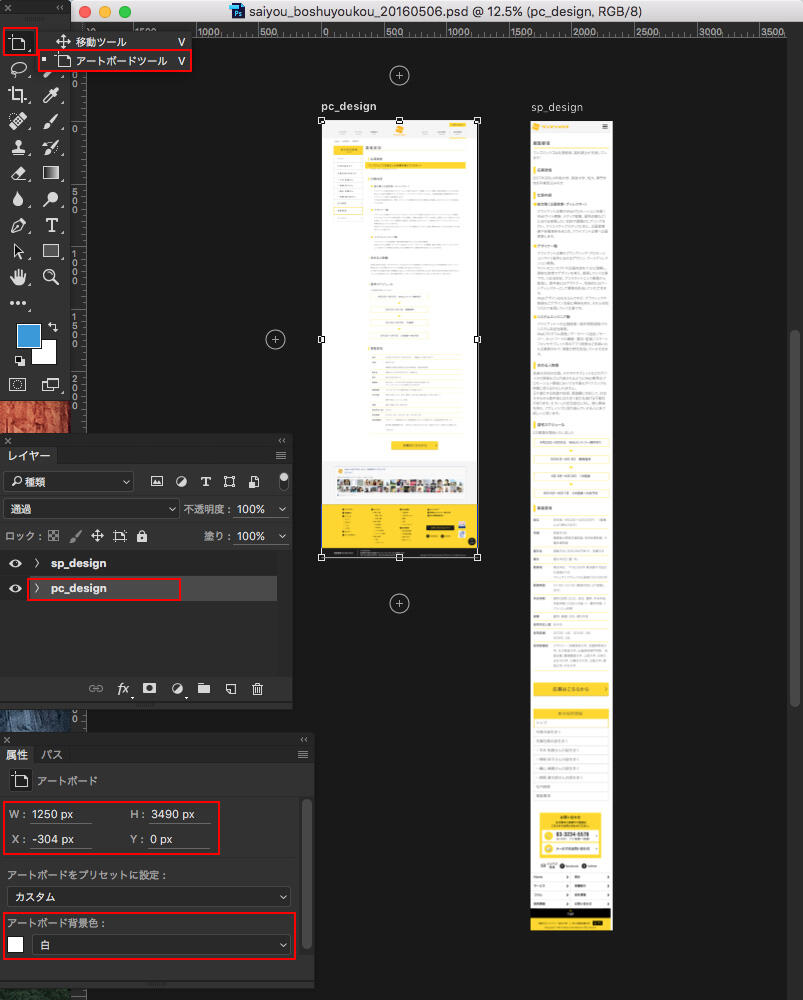803x1000 pixels.
Task: Hide the sp_design artboard layer
Action: [15, 563]
